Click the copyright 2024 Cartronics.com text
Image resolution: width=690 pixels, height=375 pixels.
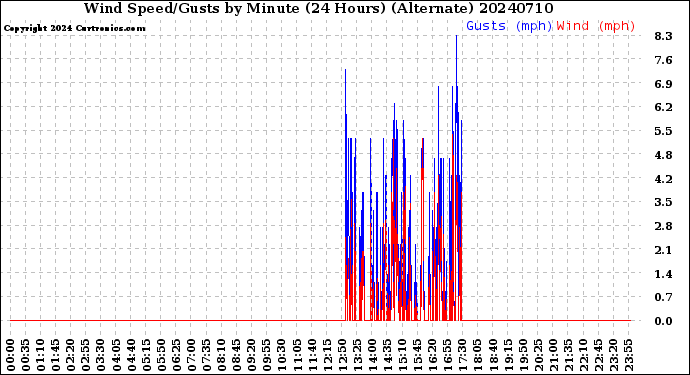(74, 28)
